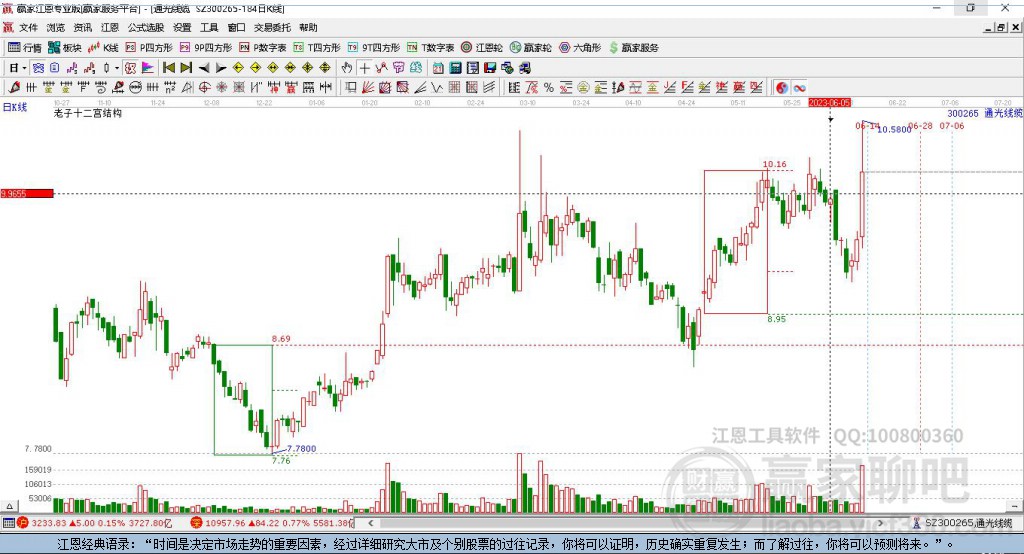Open 赢家服务 service page

[x=633, y=48]
